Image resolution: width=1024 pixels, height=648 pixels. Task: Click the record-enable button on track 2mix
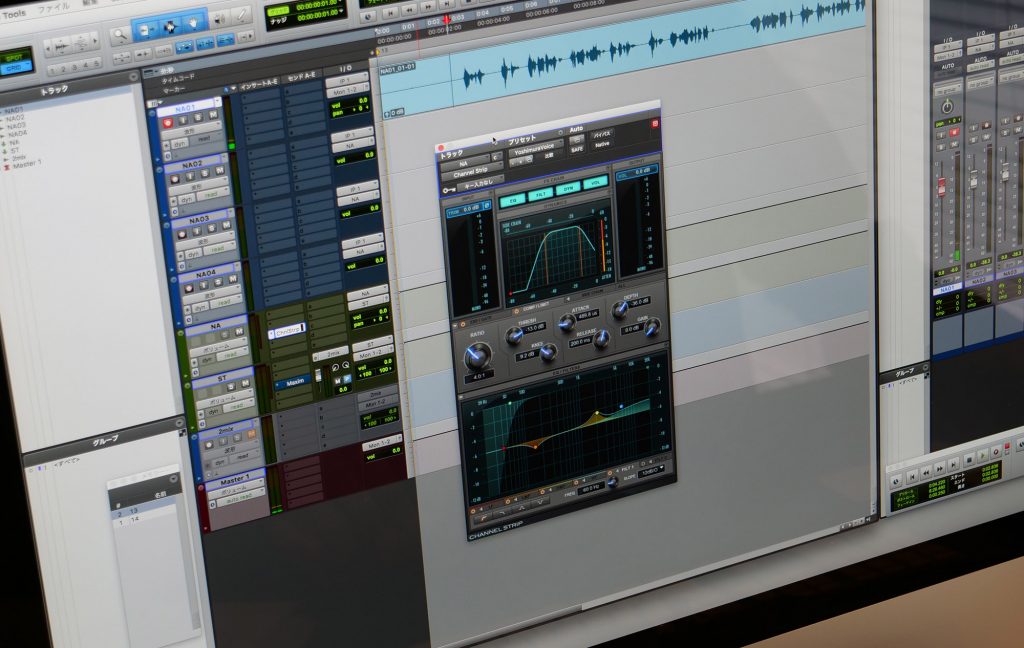[x=209, y=446]
